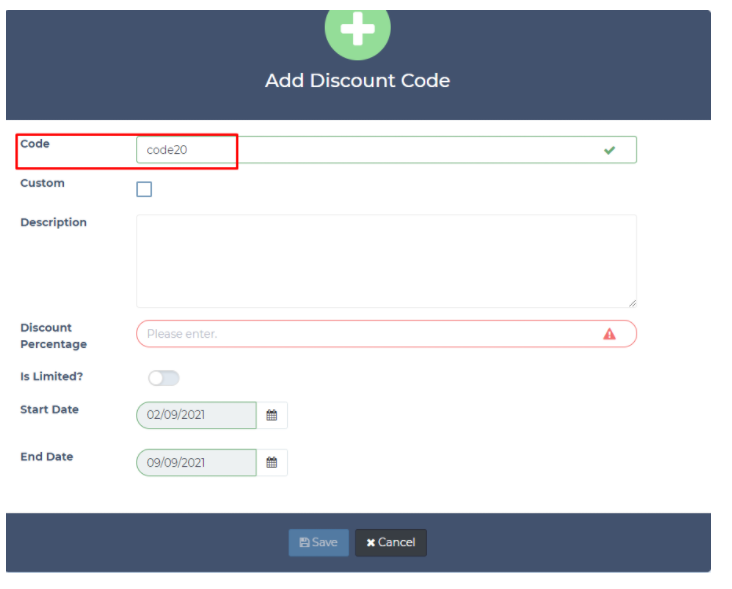This screenshot has width=732, height=589.
Task: Click the Is Limited? label
Action: pos(50,377)
